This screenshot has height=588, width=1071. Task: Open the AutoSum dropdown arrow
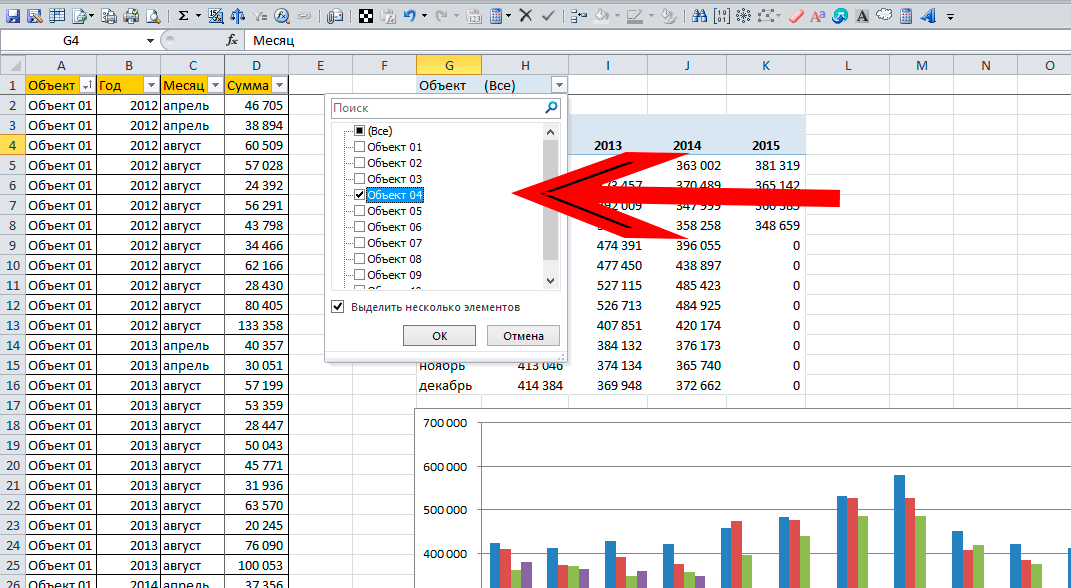198,15
